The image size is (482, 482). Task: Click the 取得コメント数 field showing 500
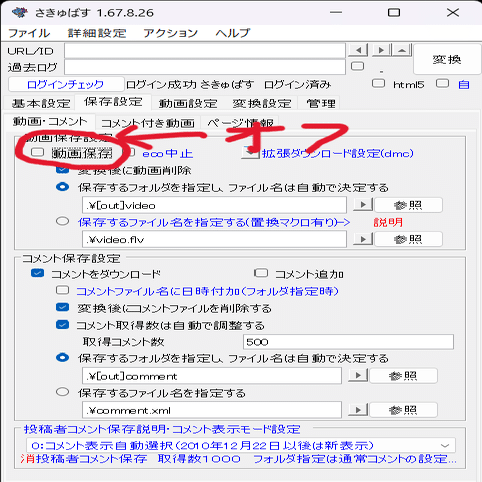tap(348, 342)
